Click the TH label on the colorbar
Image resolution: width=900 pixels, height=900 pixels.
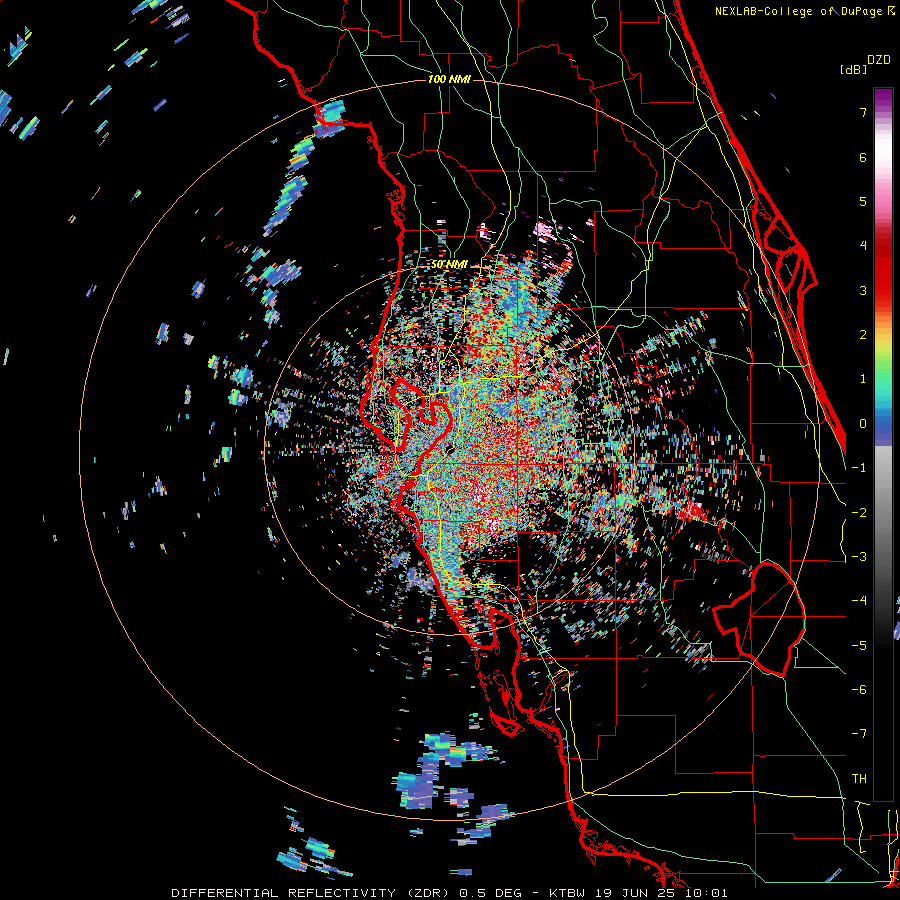pos(859,779)
